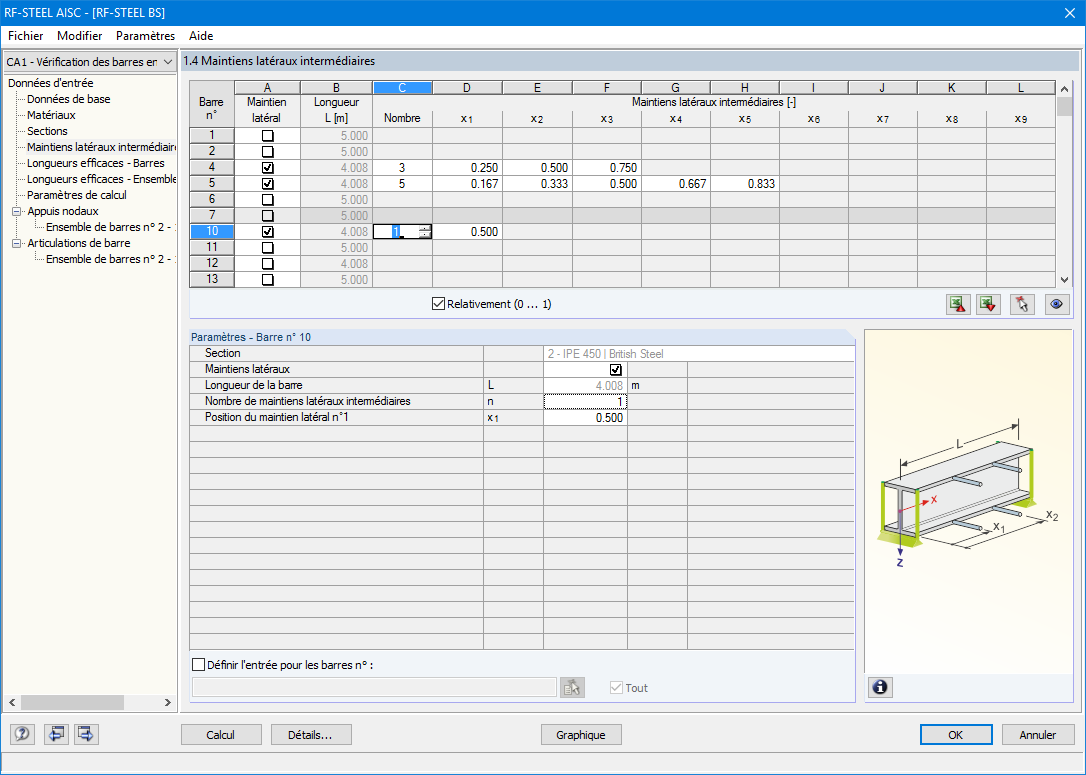The width and height of the screenshot is (1086, 775).
Task: Select the x3 cell 0.500 of member 5
Action: click(607, 184)
